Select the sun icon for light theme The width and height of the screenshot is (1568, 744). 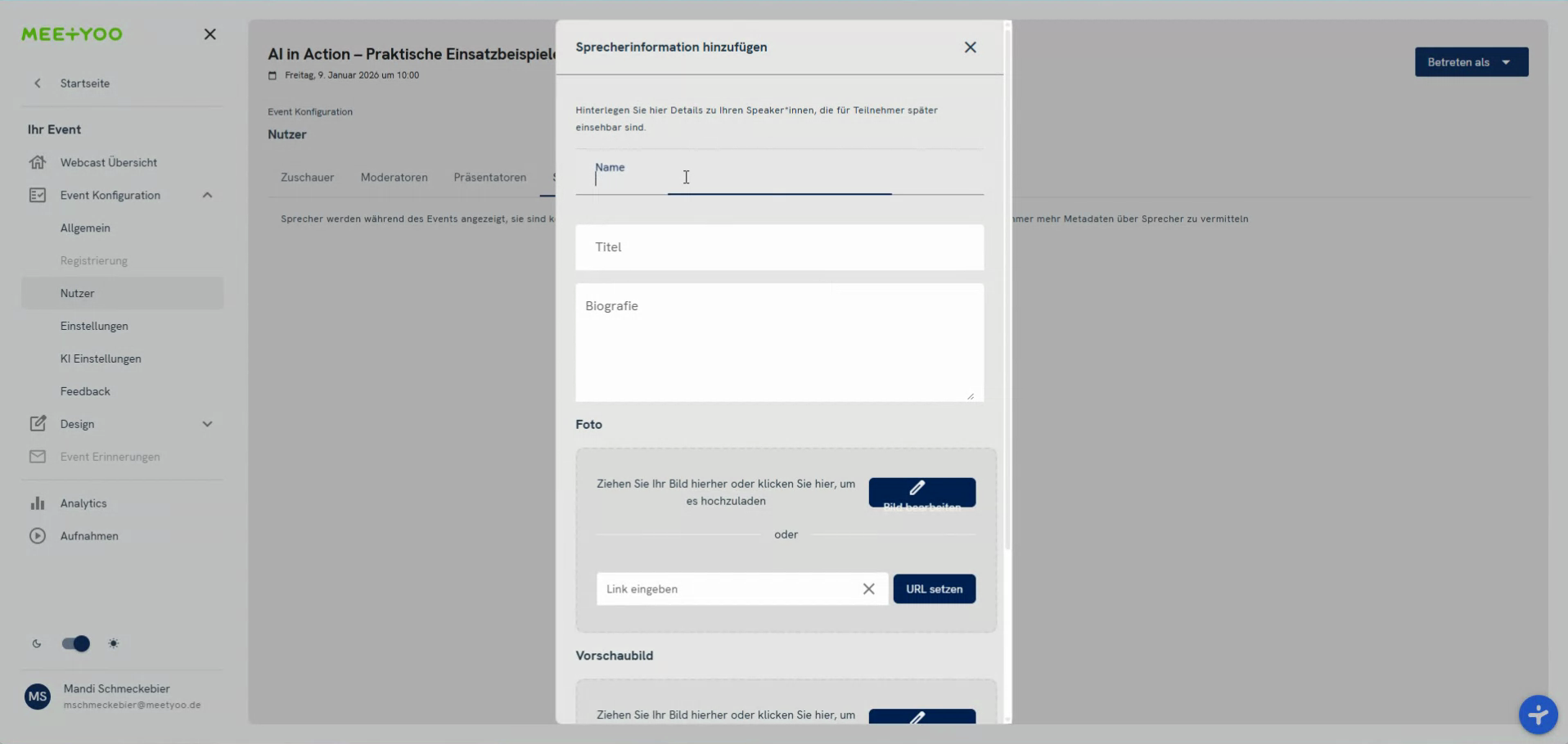[114, 644]
